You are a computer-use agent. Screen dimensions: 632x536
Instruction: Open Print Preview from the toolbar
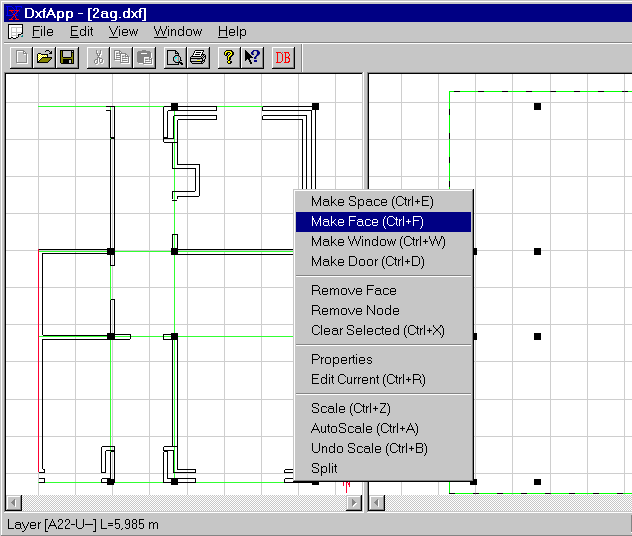pyautogui.click(x=175, y=58)
